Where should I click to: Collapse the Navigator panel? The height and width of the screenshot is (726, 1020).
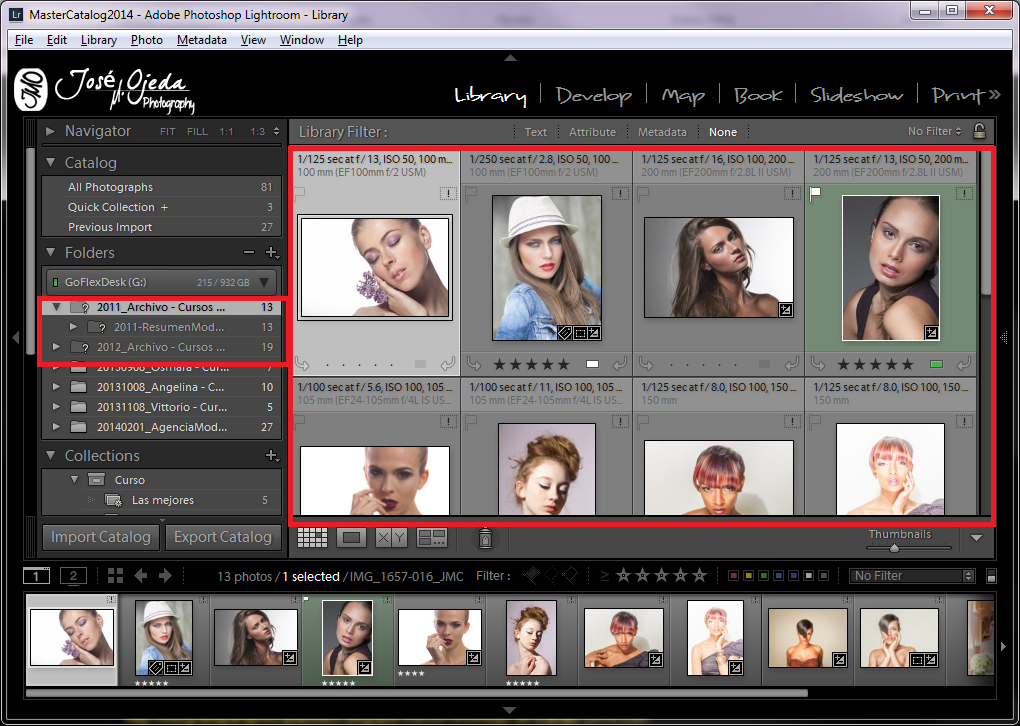pyautogui.click(x=50, y=131)
